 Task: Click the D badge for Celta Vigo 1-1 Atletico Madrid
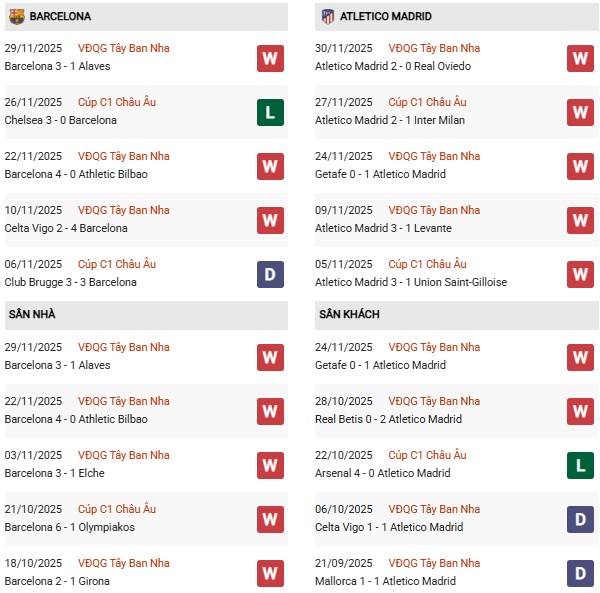click(x=580, y=519)
